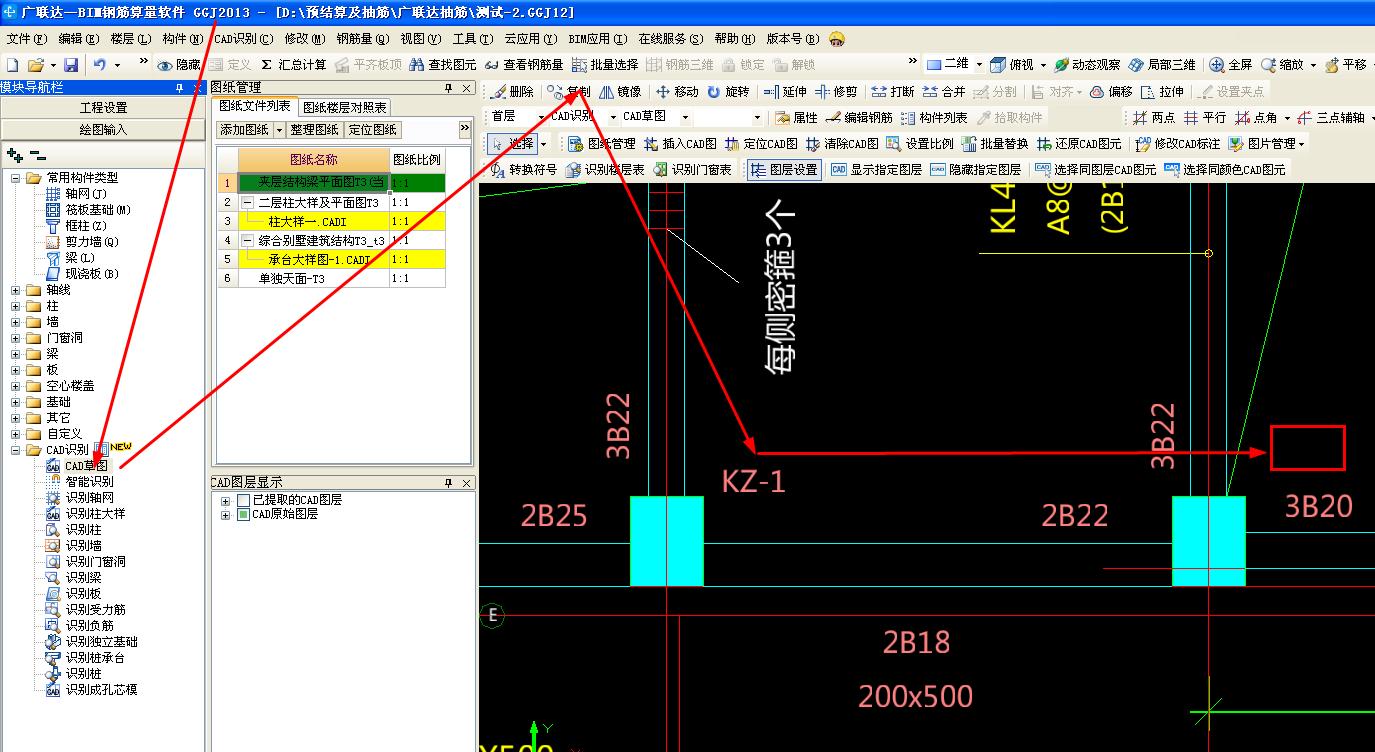Screen dimensions: 1375x752
Task: Click 转换符号 convert symbol tool
Action: click(x=524, y=169)
